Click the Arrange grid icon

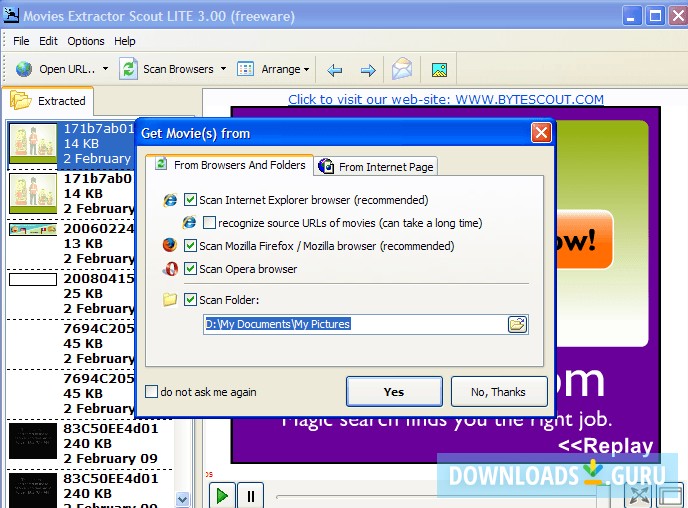click(x=245, y=69)
